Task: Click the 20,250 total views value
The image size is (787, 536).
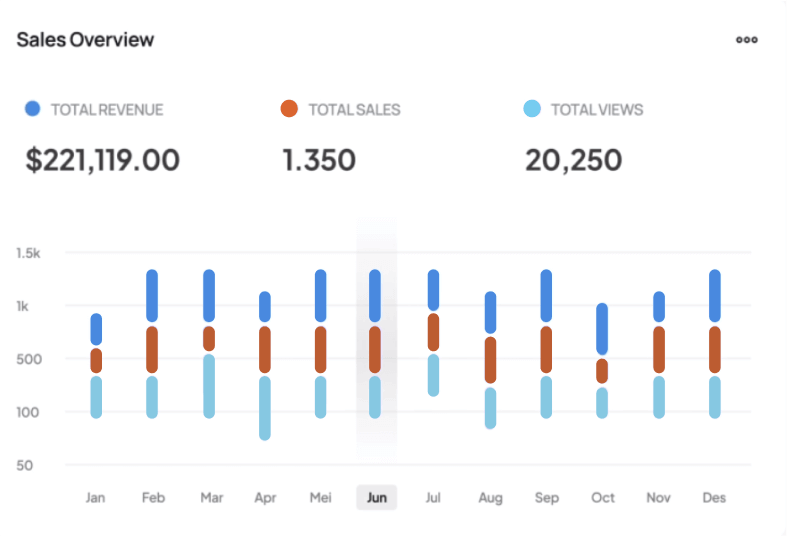Action: coord(573,160)
